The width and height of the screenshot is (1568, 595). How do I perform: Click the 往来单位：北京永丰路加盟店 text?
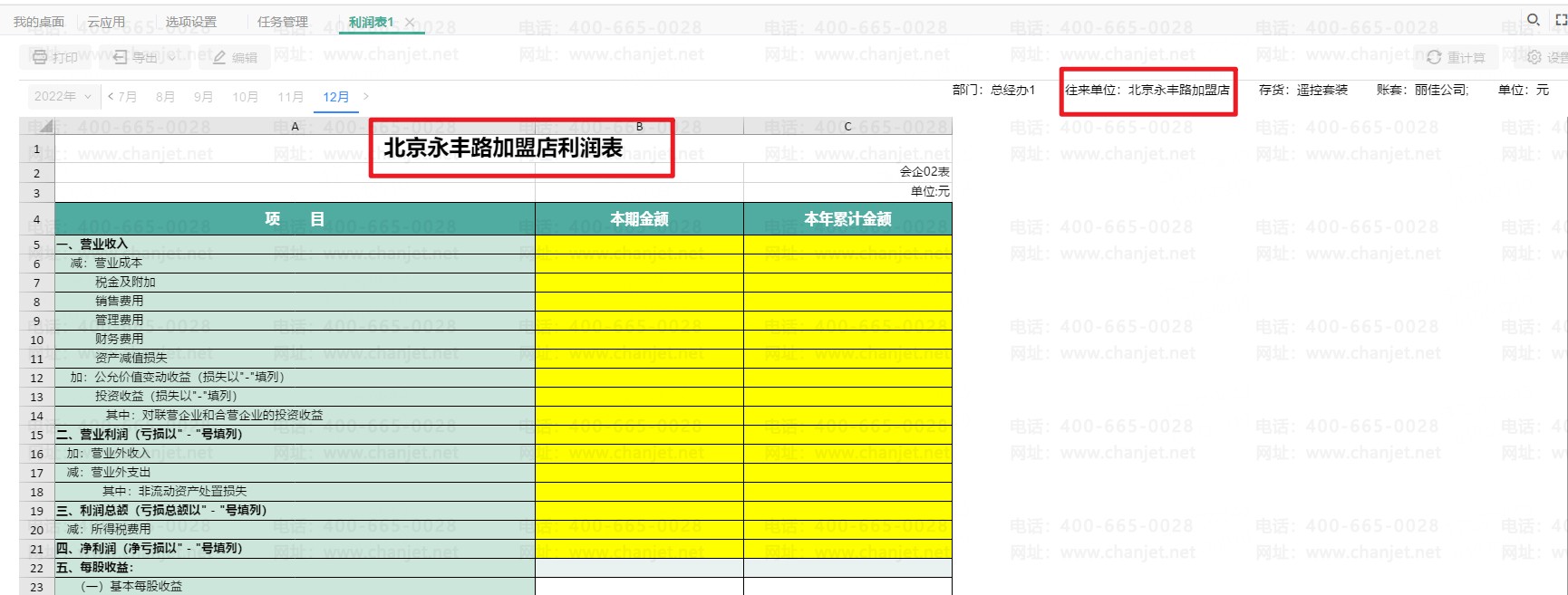(x=1147, y=90)
